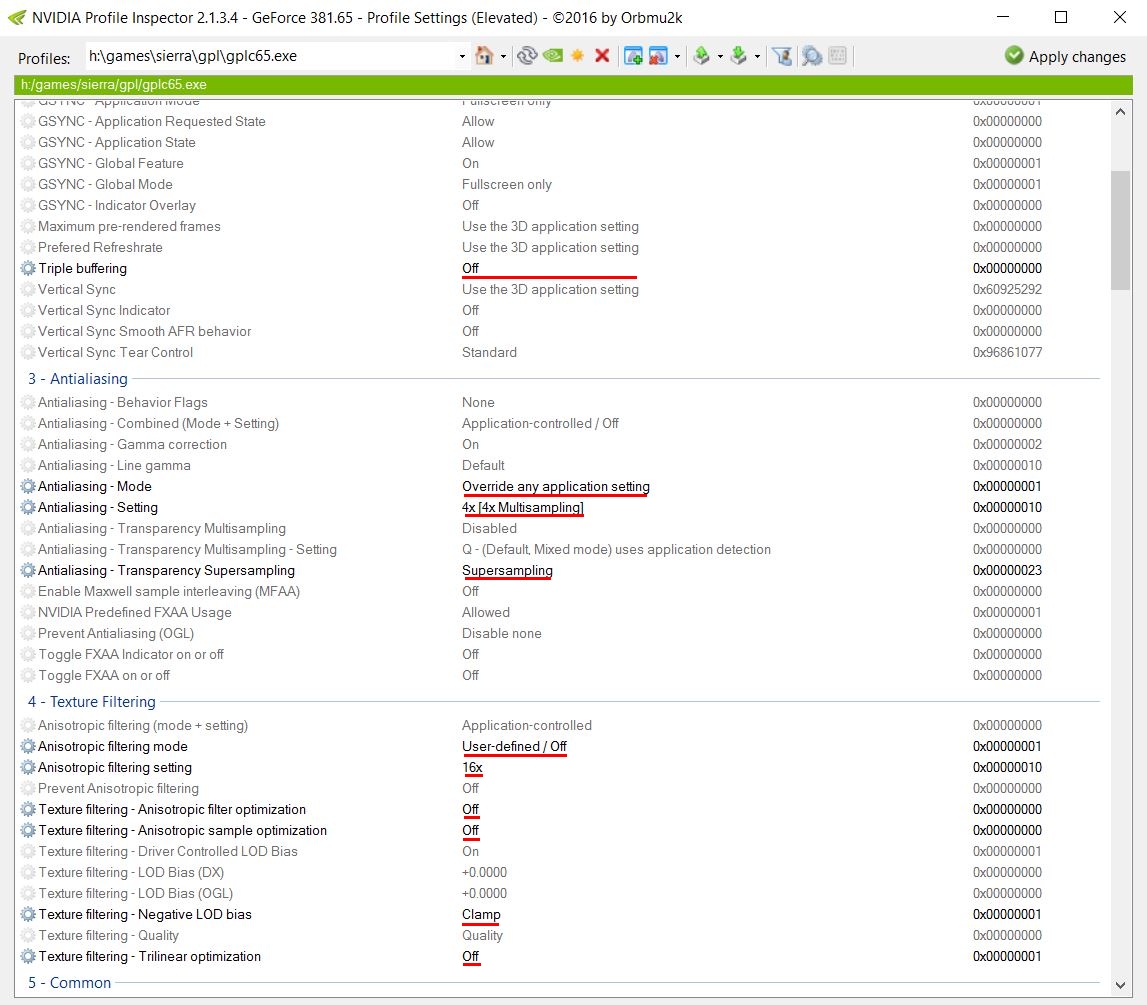Click the home profile icon
Image resolution: width=1147 pixels, height=1005 pixels.
tap(484, 56)
